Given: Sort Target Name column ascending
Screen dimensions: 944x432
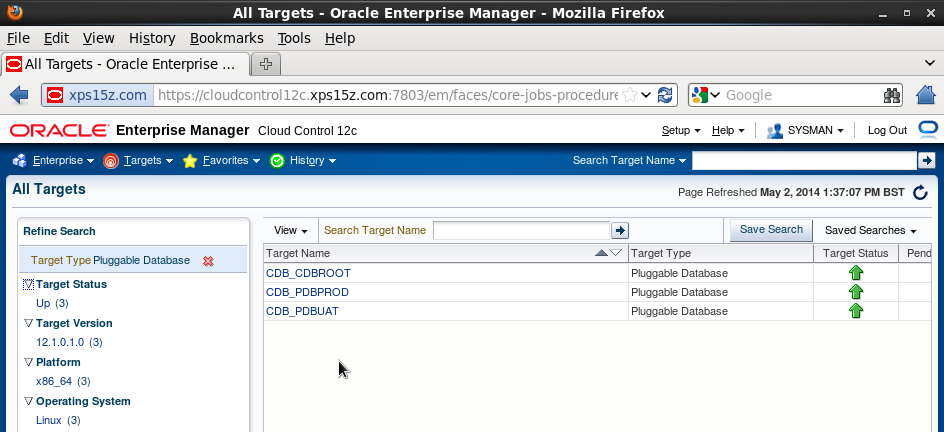Looking at the screenshot, I should click(x=601, y=253).
